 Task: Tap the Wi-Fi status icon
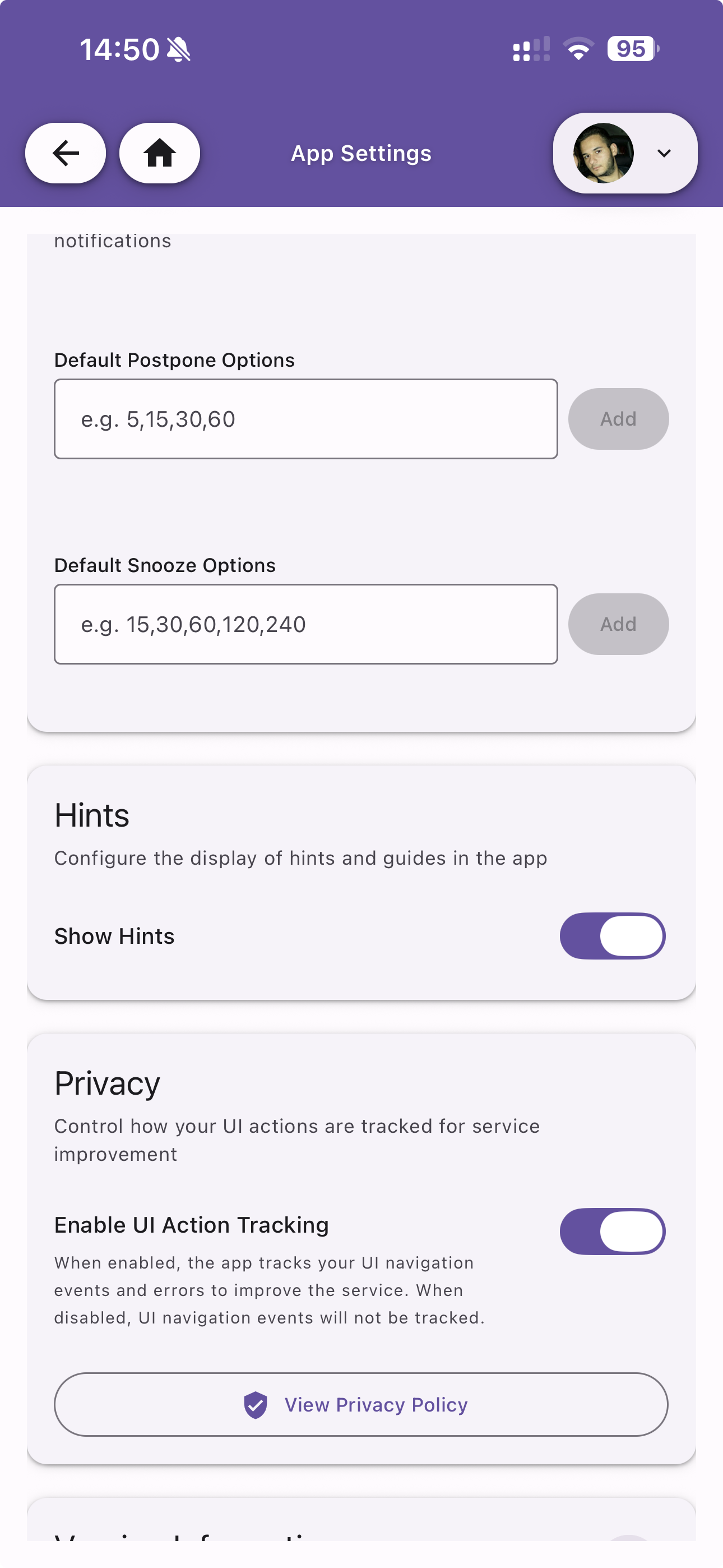click(578, 49)
